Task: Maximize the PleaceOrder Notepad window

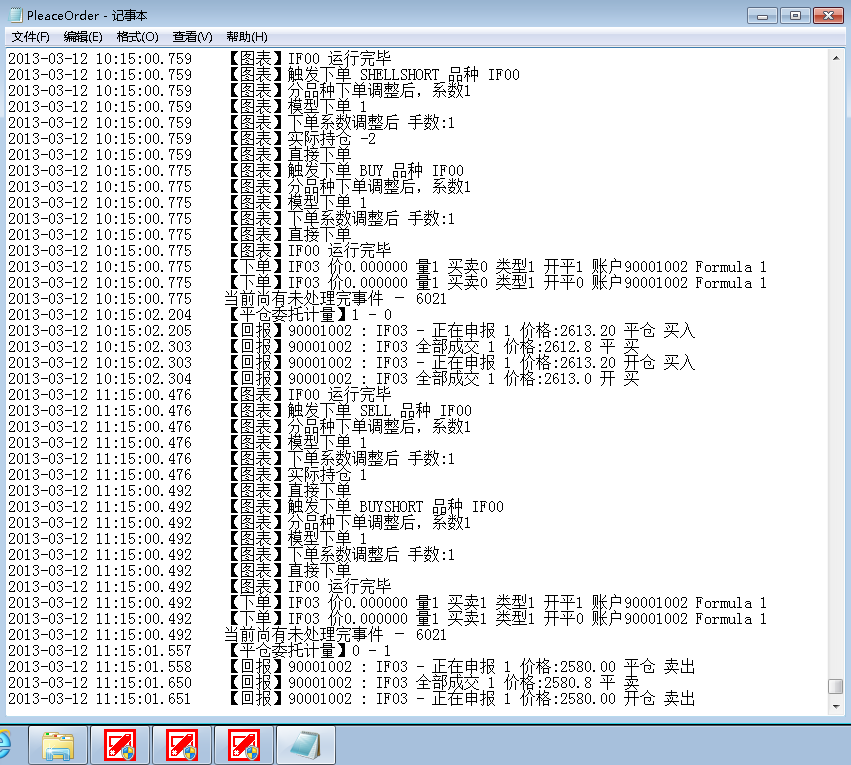Action: point(796,16)
